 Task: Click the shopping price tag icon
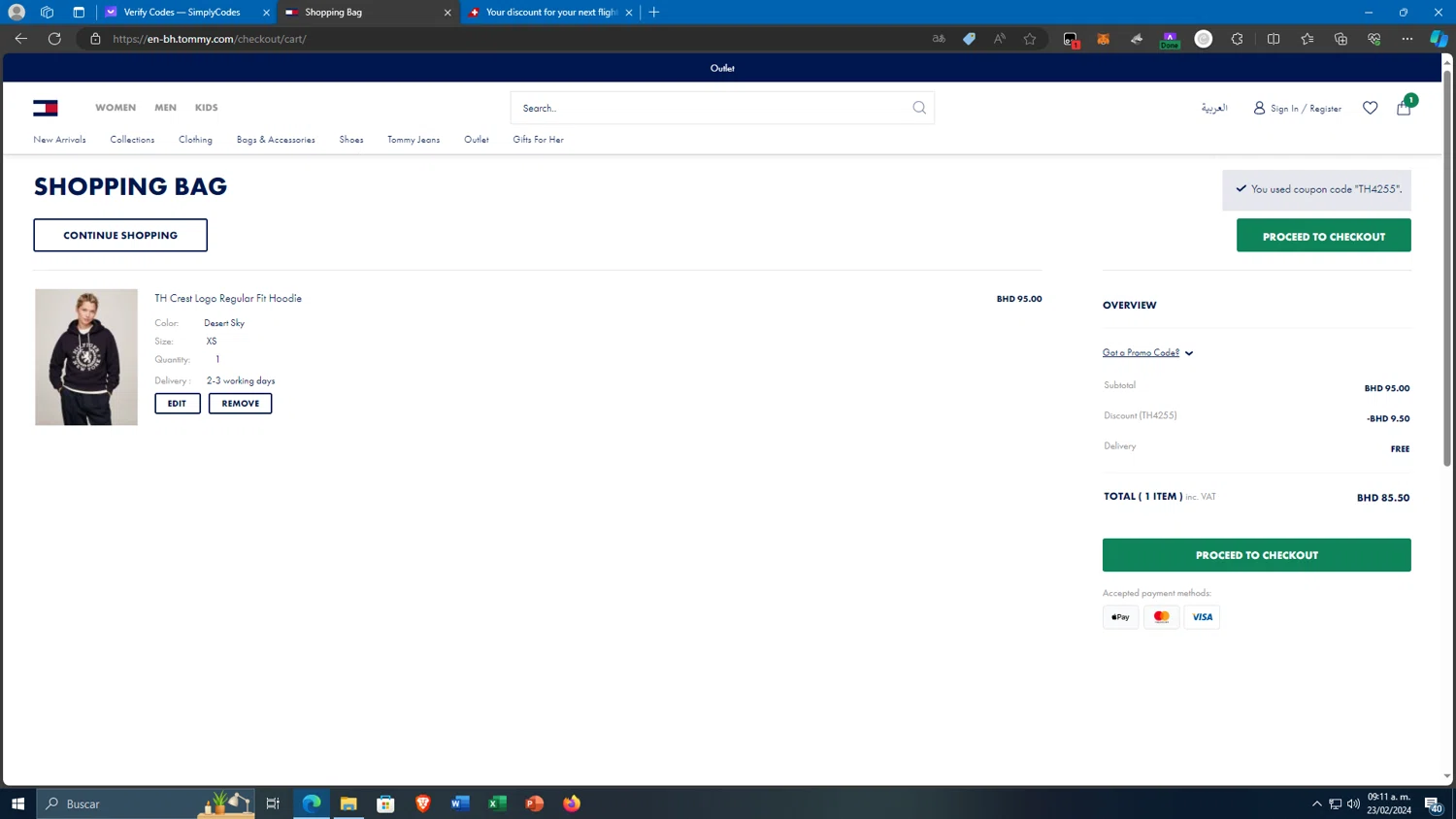pos(969,39)
